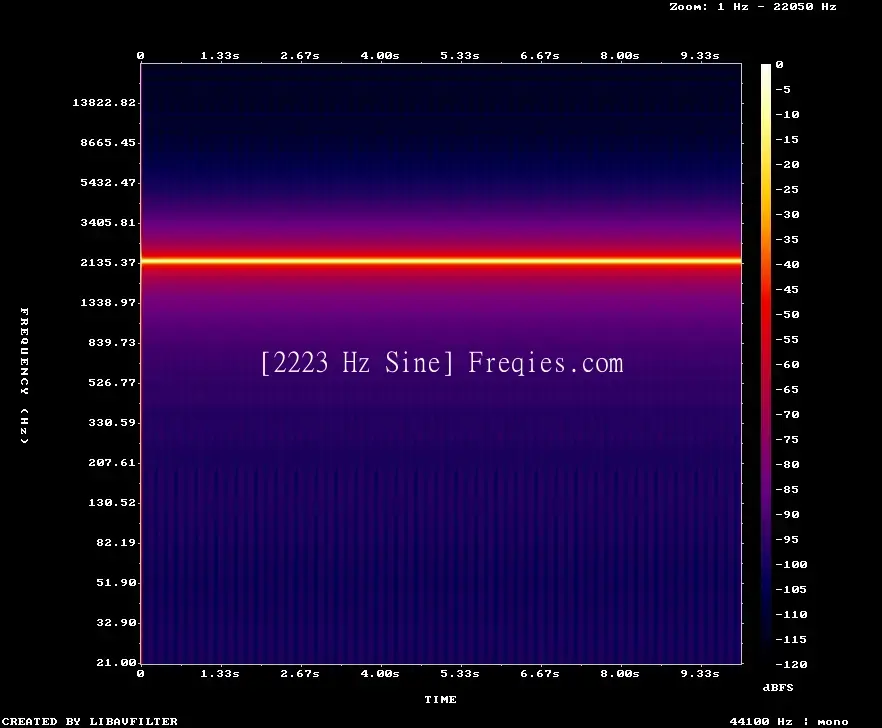Click the 13822.82 frequency axis label
The height and width of the screenshot is (728, 882).
(x=104, y=102)
